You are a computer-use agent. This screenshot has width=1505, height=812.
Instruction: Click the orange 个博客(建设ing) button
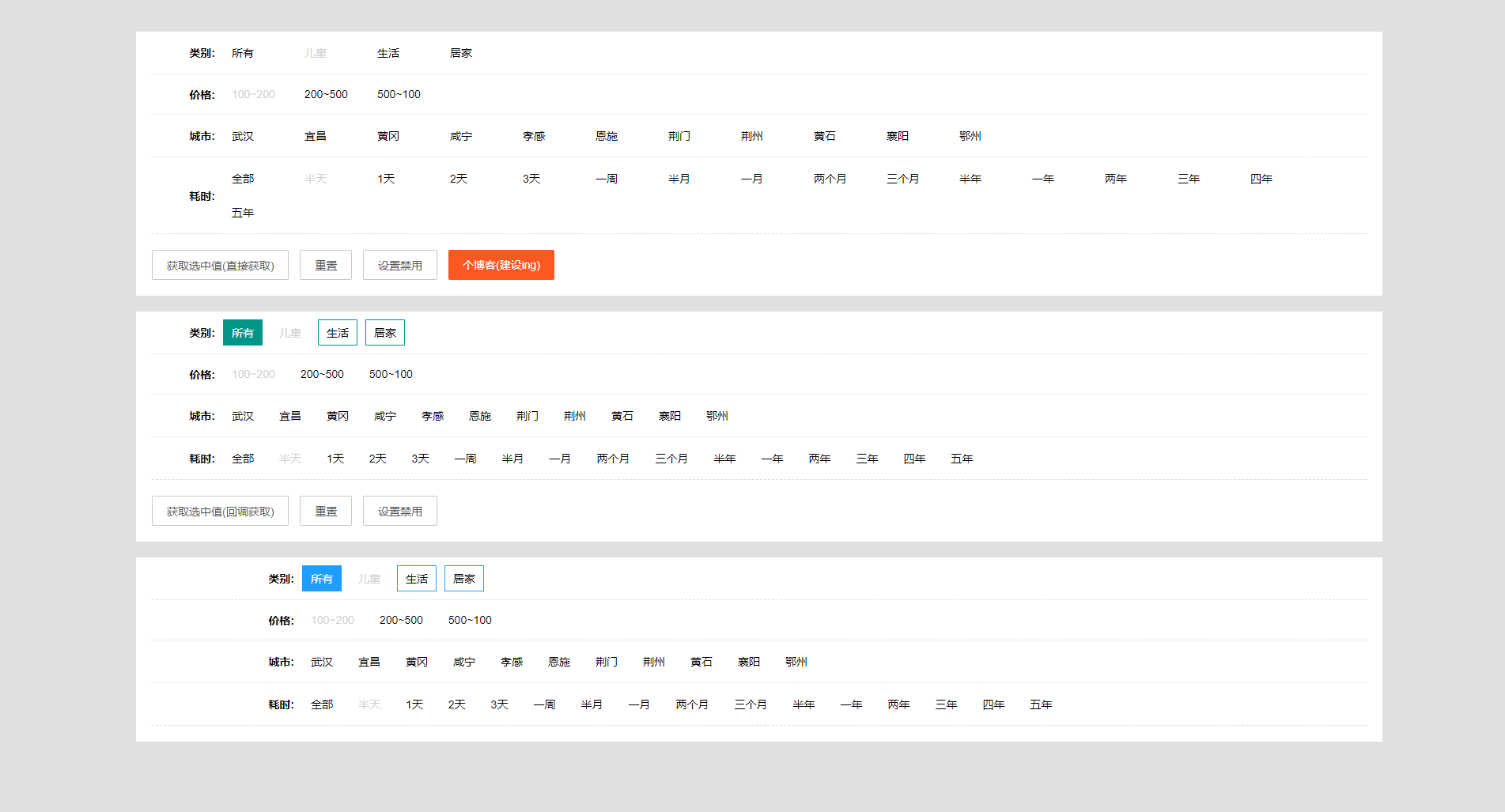tap(501, 265)
